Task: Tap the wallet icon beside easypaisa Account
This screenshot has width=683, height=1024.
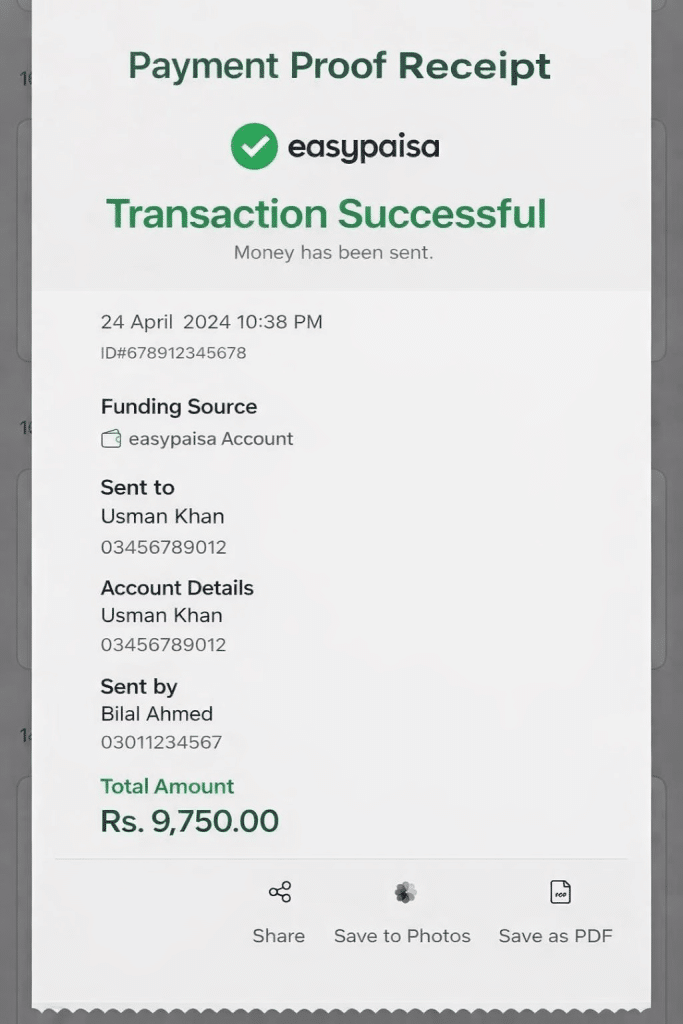Action: pyautogui.click(x=111, y=439)
